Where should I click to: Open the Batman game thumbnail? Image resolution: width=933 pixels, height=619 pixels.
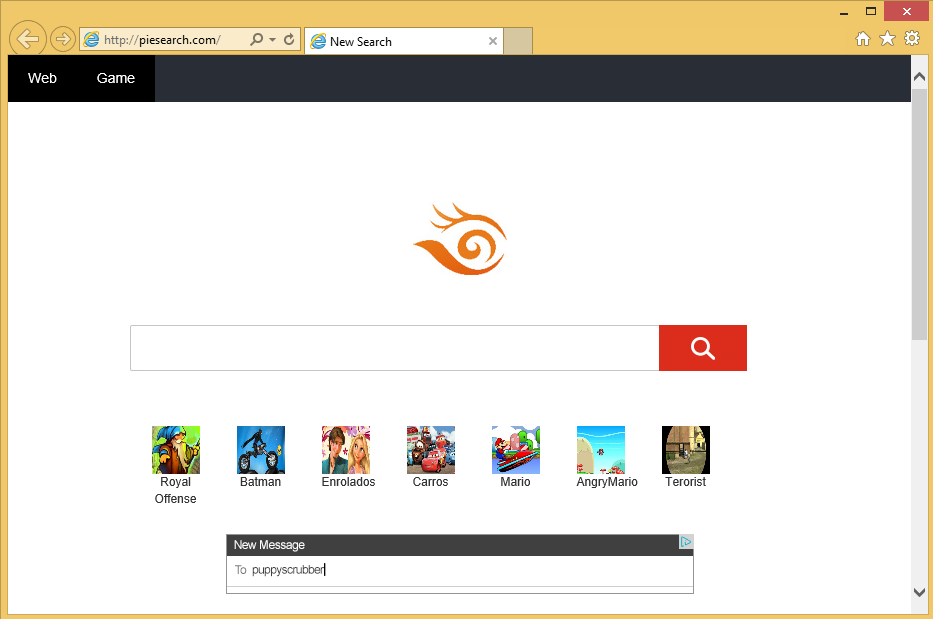[x=261, y=450]
